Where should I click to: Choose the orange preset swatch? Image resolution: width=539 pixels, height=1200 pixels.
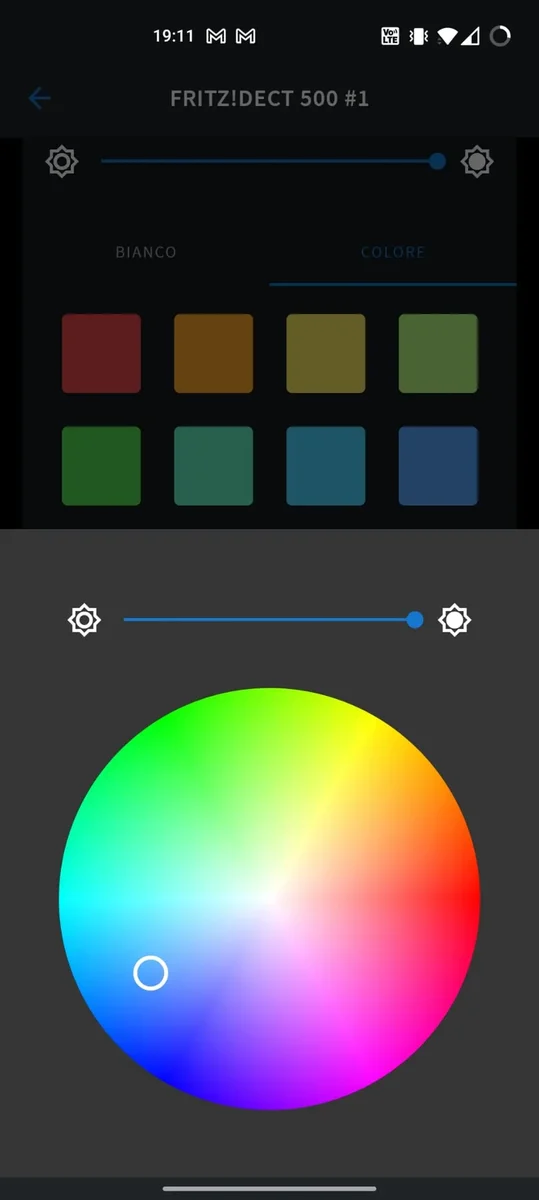[214, 353]
